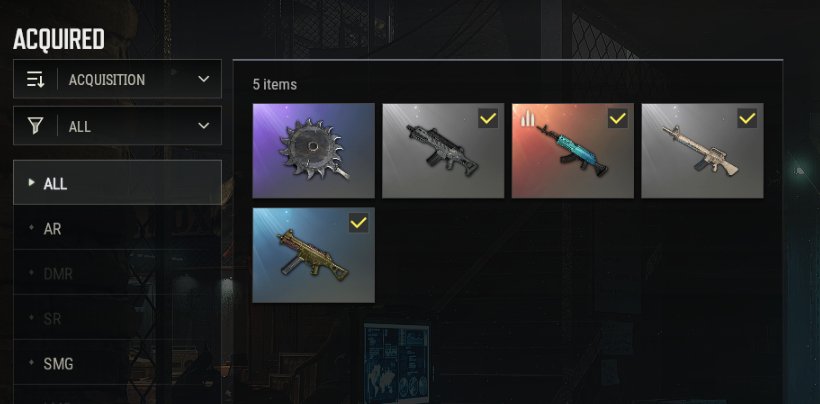Image resolution: width=820 pixels, height=404 pixels.
Task: Toggle checkmark on tan M16 skin
Action: pyautogui.click(x=747, y=119)
